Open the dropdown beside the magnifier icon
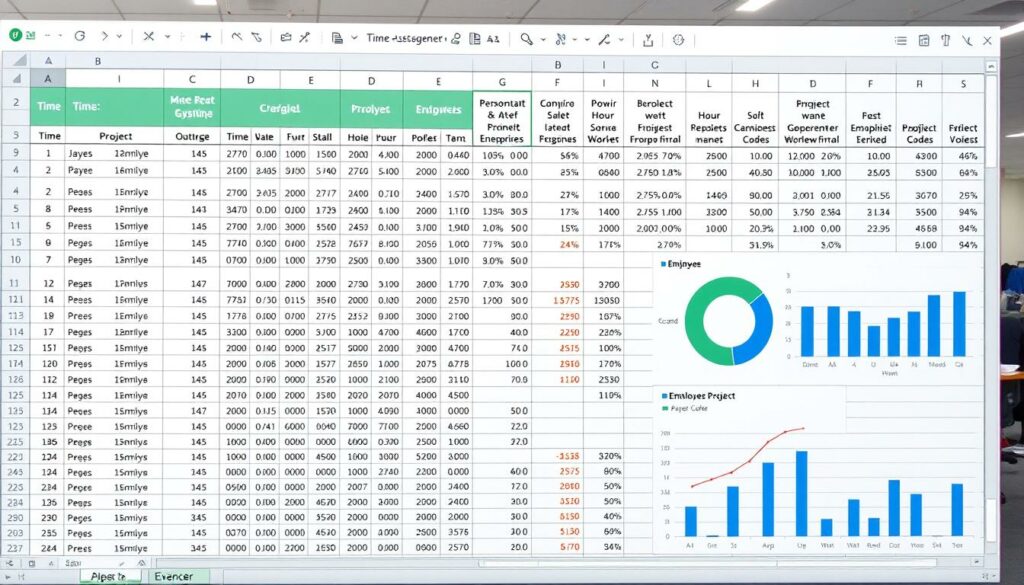The height and width of the screenshot is (585, 1024). pos(543,40)
